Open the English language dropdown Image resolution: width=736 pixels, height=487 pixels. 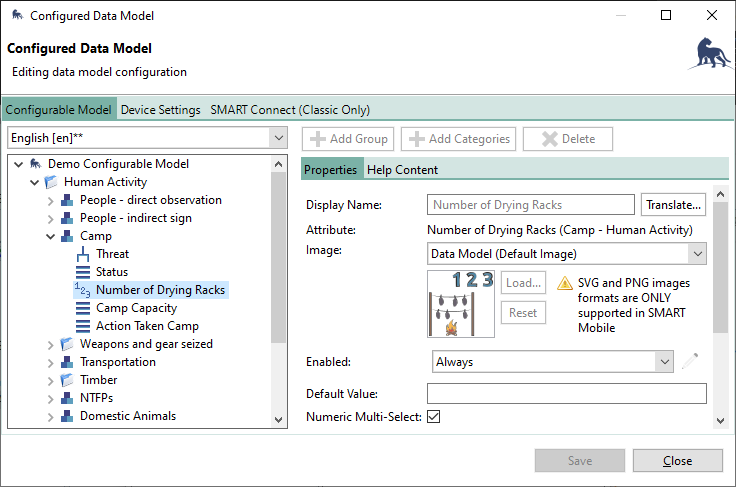147,138
